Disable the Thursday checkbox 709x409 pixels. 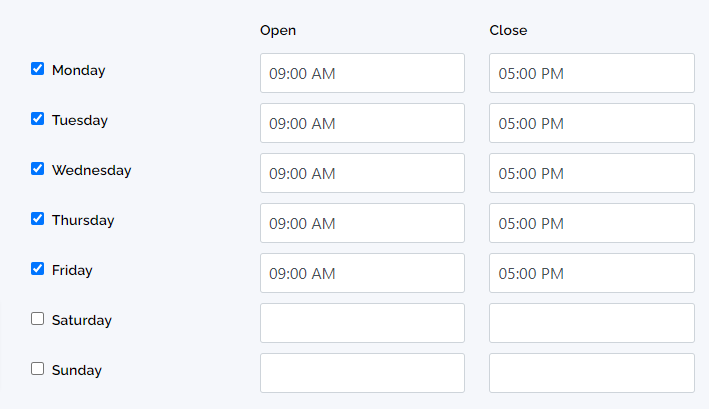point(38,219)
